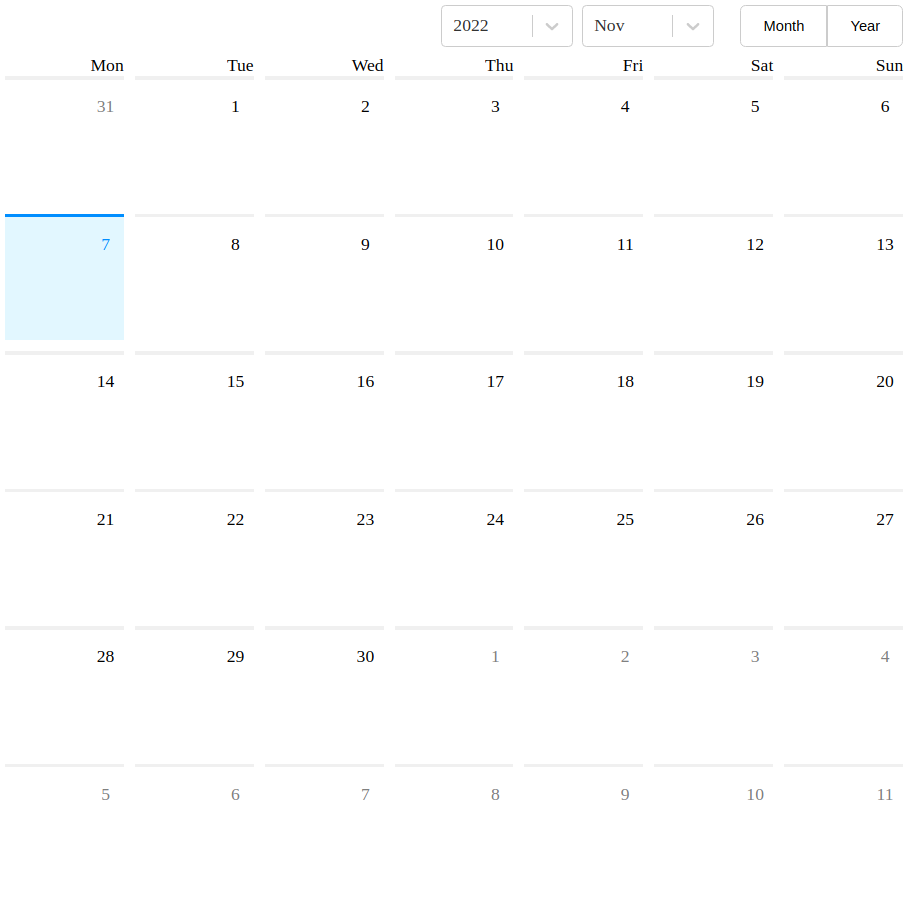Image resolution: width=910 pixels, height=921 pixels.
Task: Select the highlighted day 7
Action: point(64,277)
